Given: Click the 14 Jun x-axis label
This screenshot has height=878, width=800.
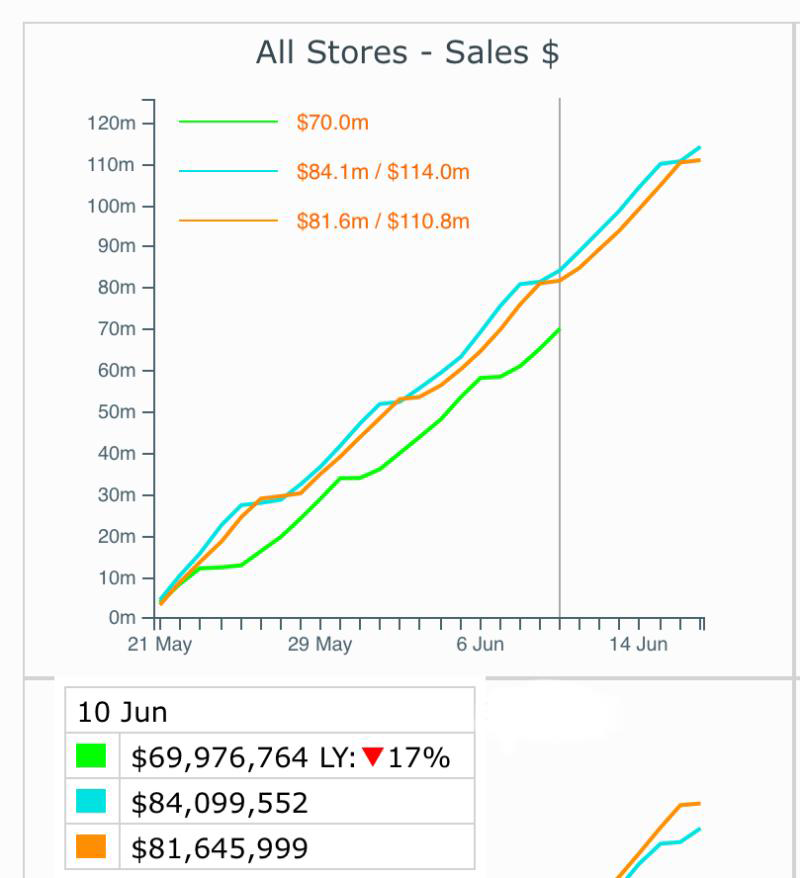Looking at the screenshot, I should click(638, 645).
